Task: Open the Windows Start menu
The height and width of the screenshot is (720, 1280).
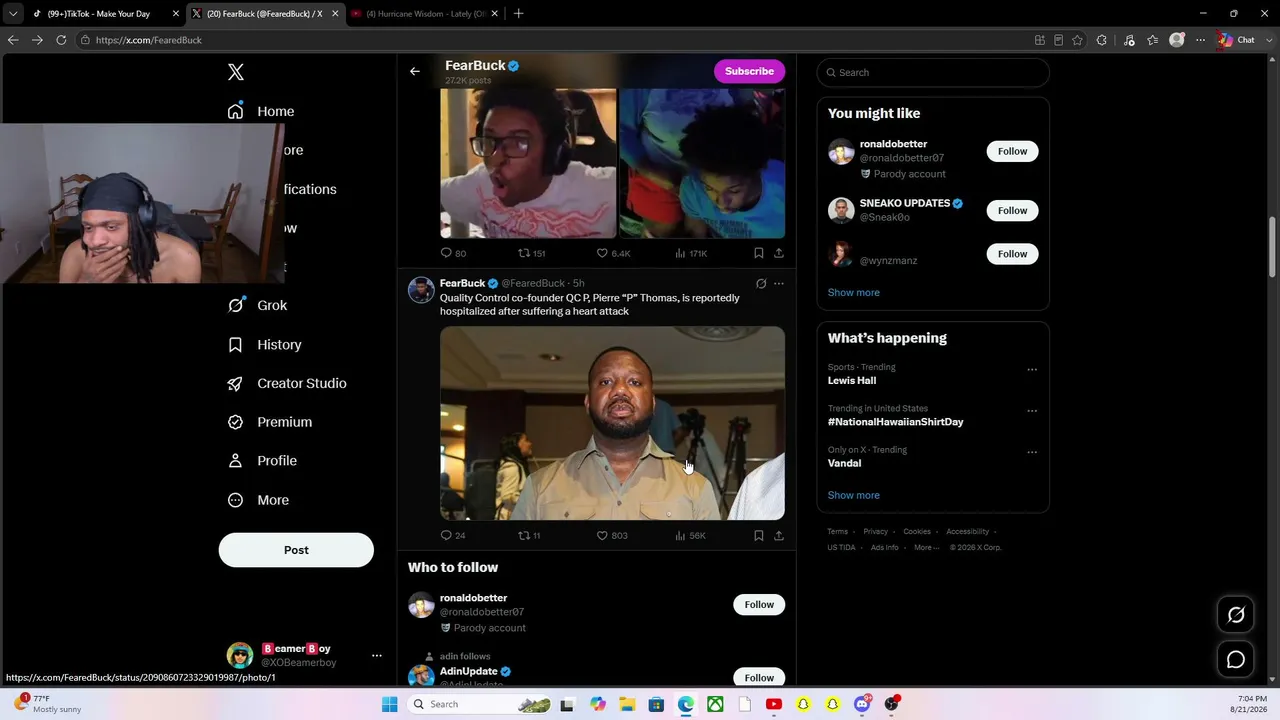Action: pos(390,704)
